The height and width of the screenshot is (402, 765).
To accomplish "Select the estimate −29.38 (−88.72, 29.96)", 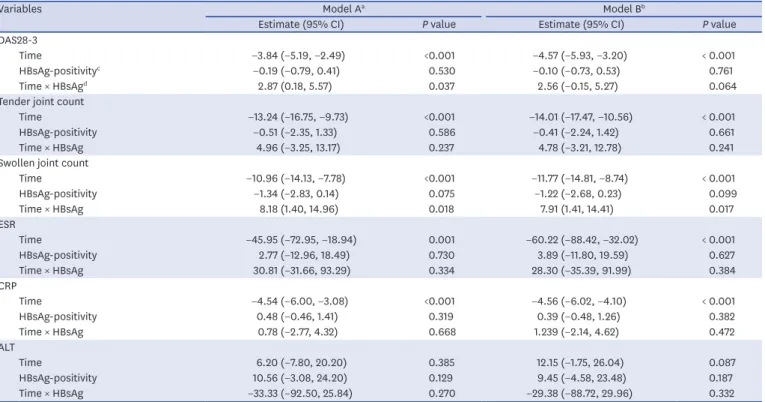I will pyautogui.click(x=580, y=393).
